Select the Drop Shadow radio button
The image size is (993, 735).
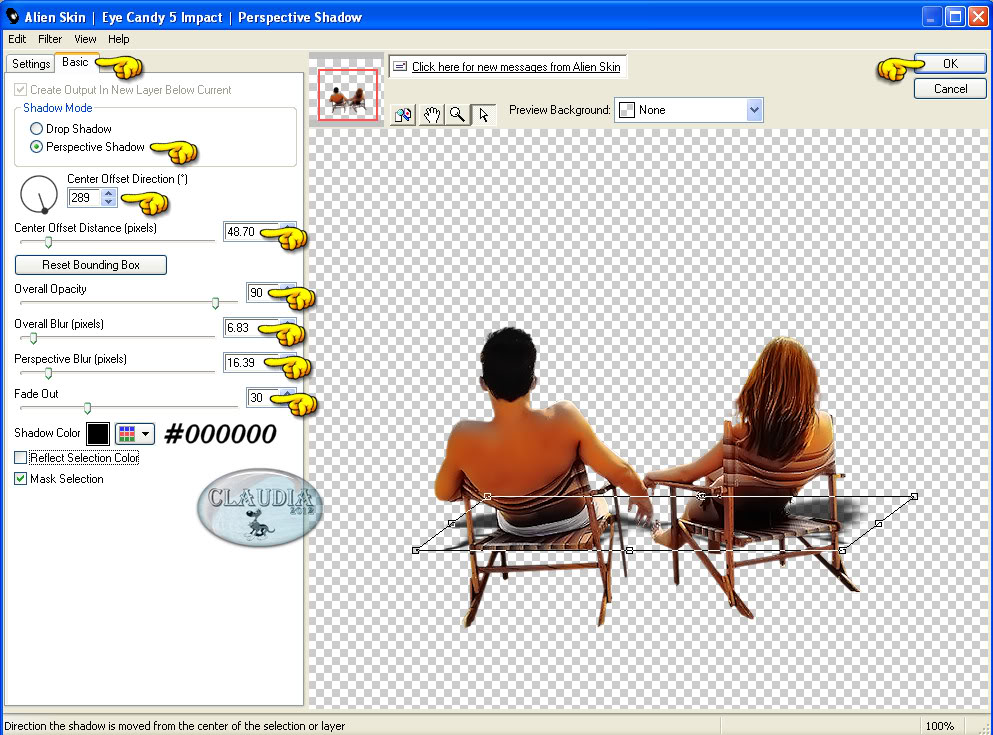coord(37,129)
